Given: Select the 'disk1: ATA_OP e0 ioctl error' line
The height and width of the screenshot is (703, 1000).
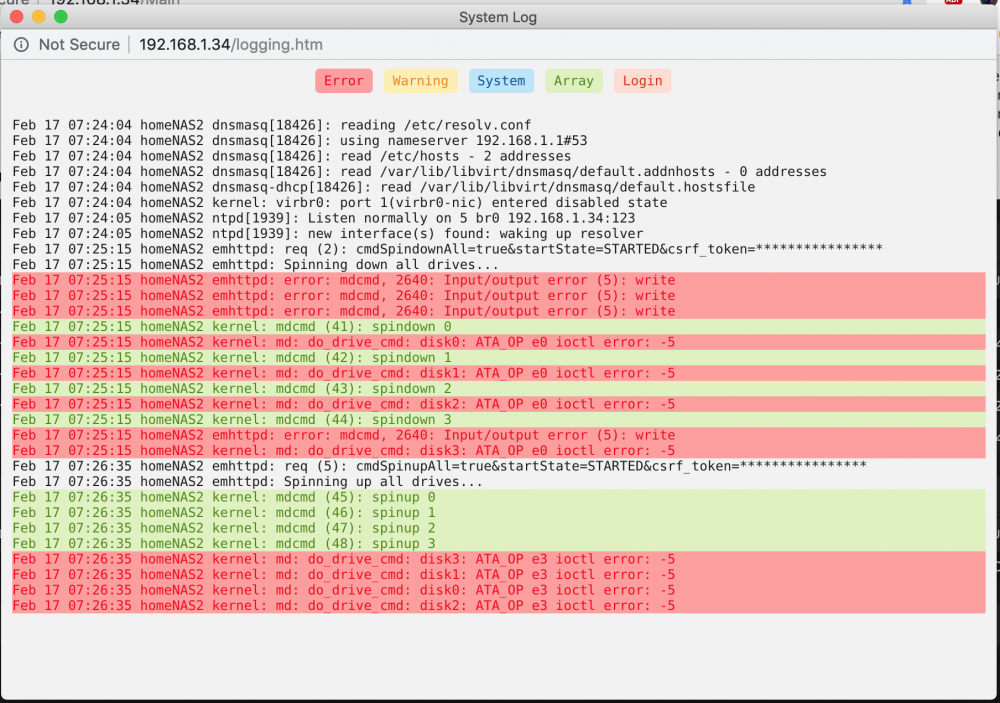Looking at the screenshot, I should pyautogui.click(x=499, y=373).
